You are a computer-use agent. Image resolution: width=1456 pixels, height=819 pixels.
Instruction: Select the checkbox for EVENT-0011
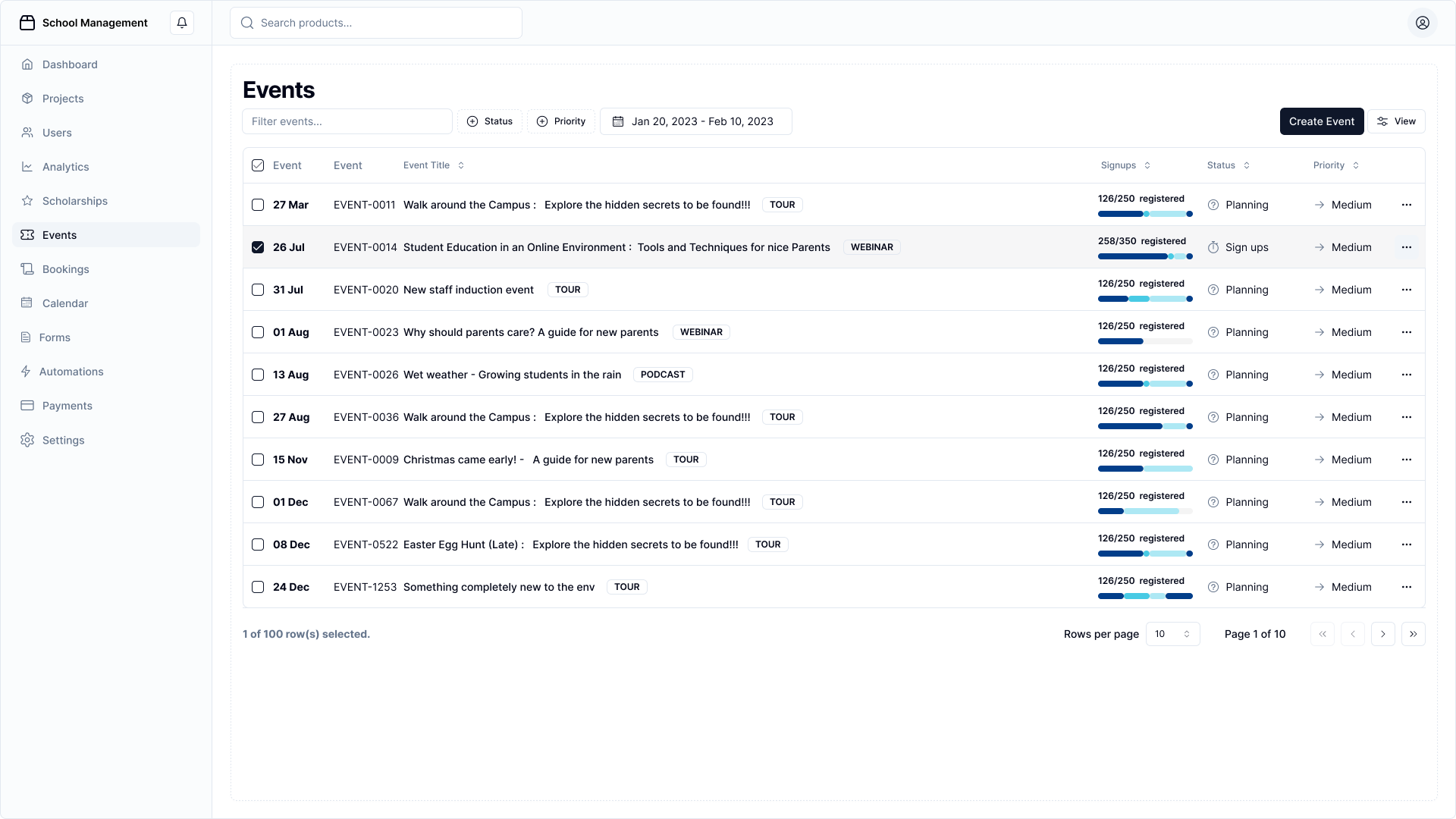tap(258, 205)
